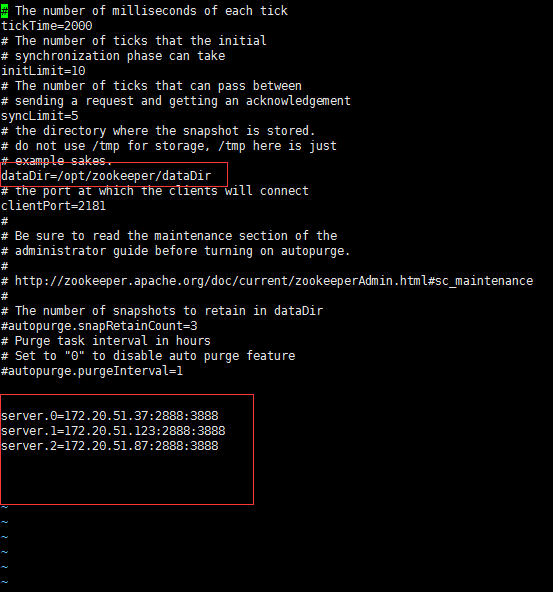Click the '# synchronization phase can take' comment
553x592 pixels.
tap(113, 56)
